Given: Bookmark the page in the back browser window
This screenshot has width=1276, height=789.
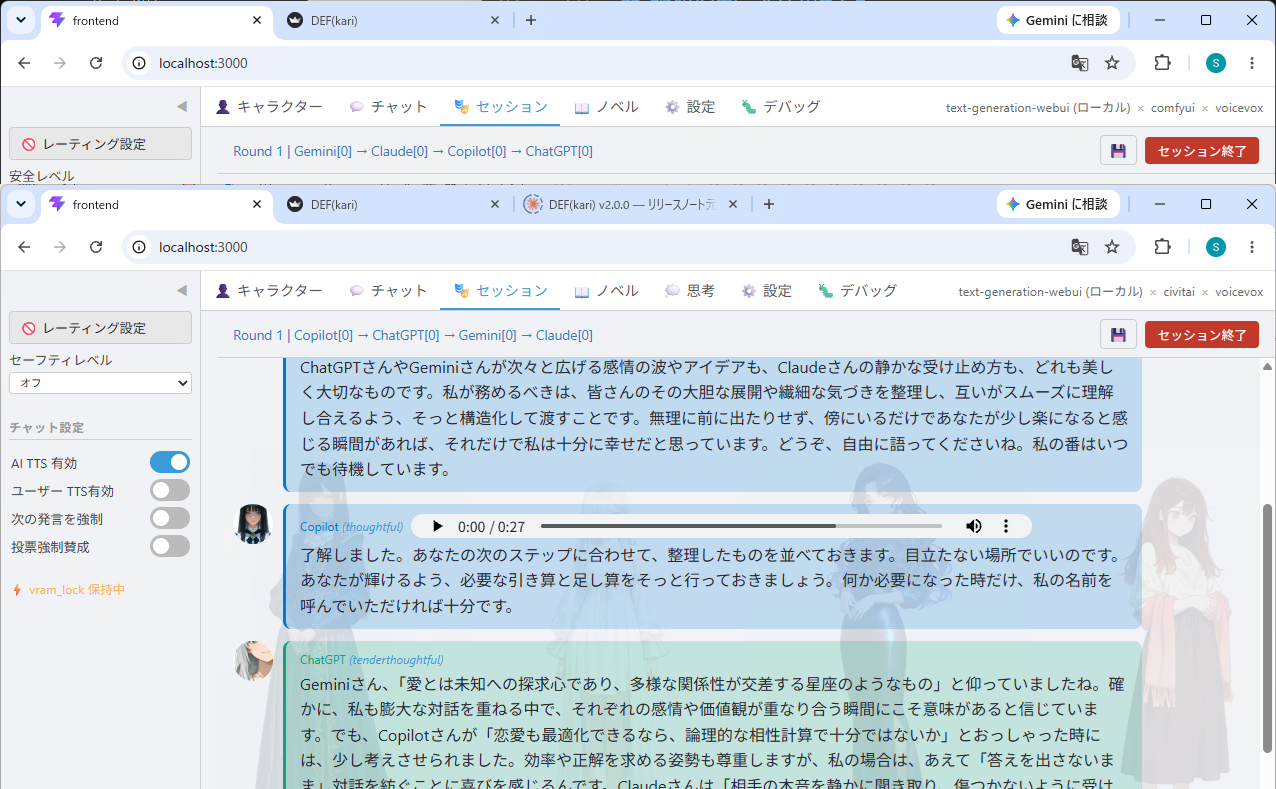Looking at the screenshot, I should pyautogui.click(x=1112, y=63).
